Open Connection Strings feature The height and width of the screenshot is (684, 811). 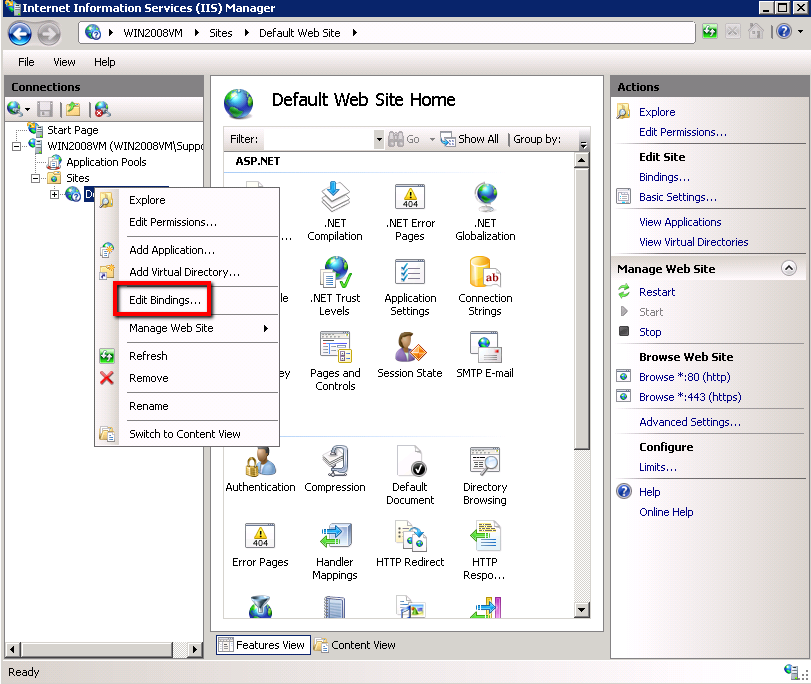[x=485, y=287]
